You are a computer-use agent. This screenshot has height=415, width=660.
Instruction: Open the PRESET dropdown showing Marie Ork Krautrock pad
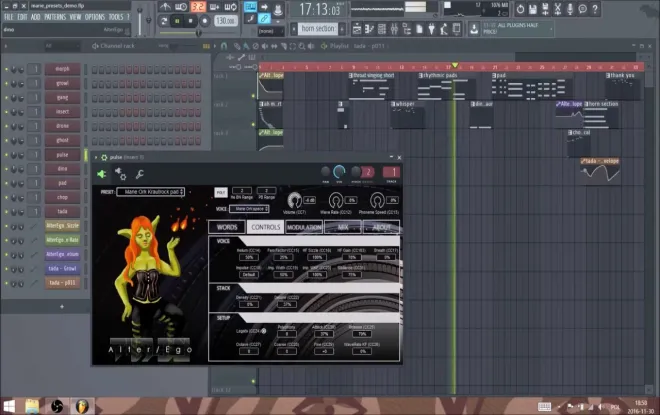pyautogui.click(x=151, y=192)
